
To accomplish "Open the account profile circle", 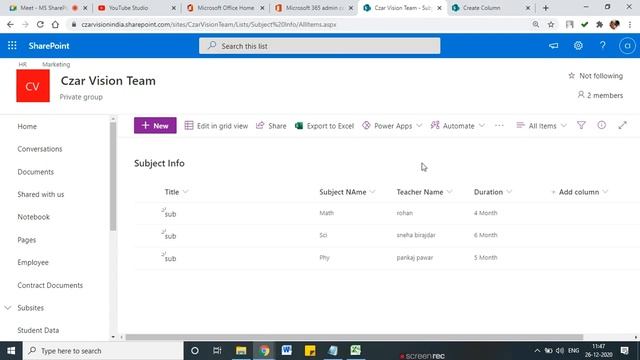I will [627, 46].
